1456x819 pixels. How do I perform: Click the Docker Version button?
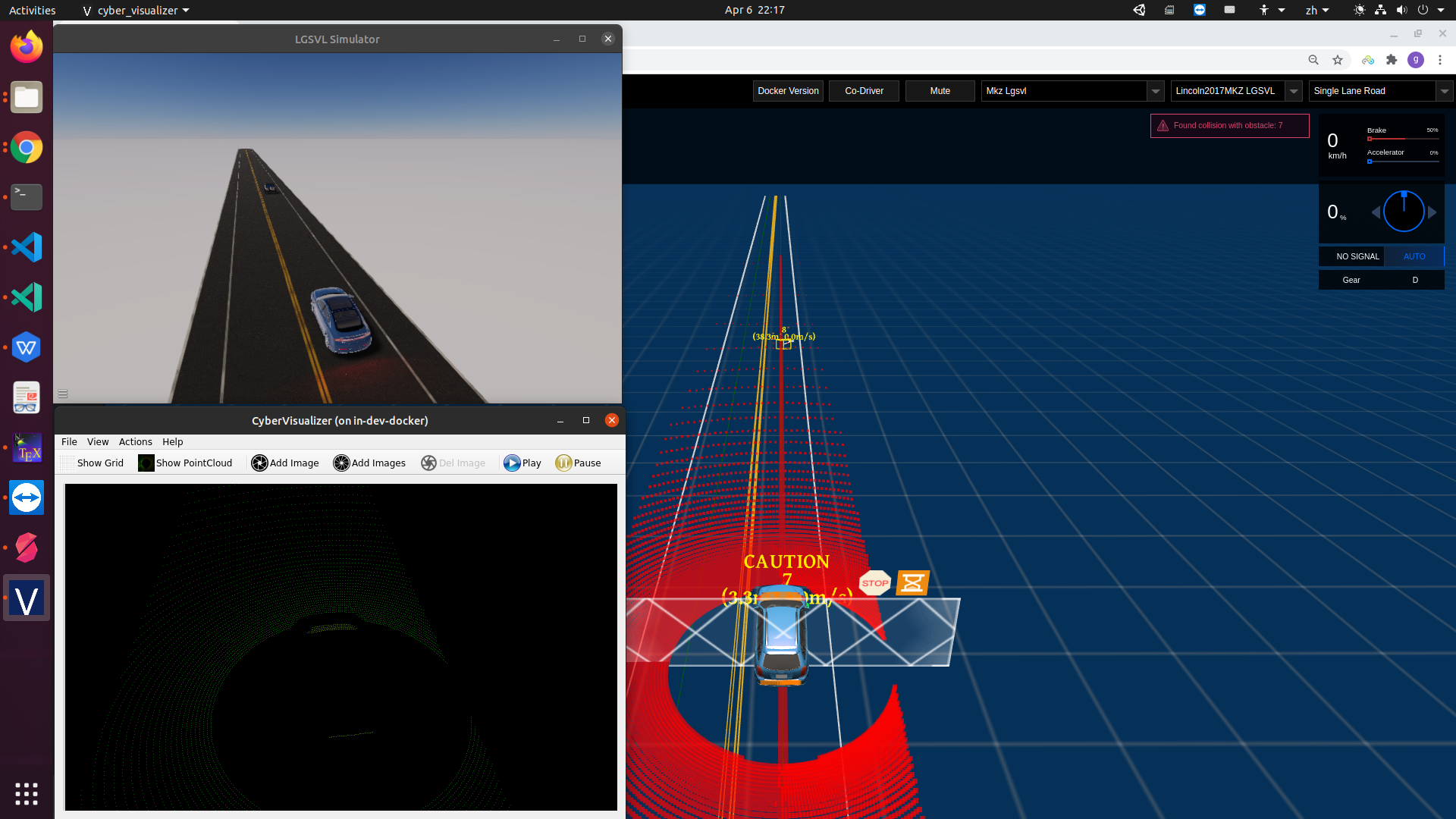pos(788,91)
